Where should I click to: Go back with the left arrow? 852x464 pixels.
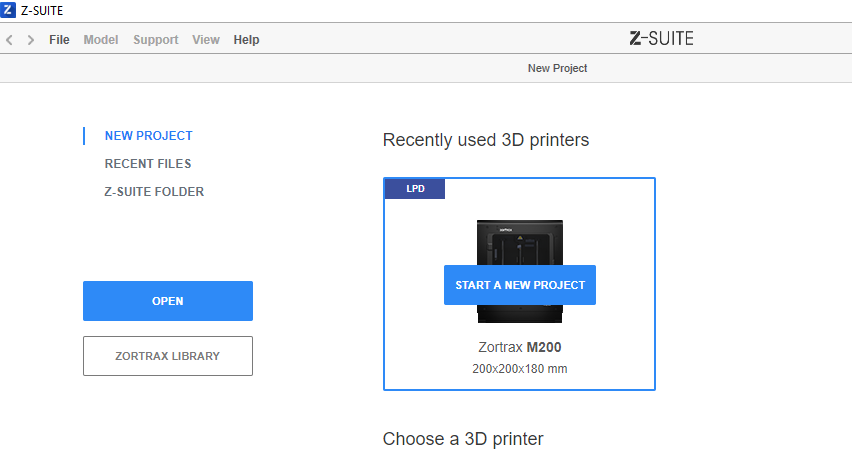point(10,40)
